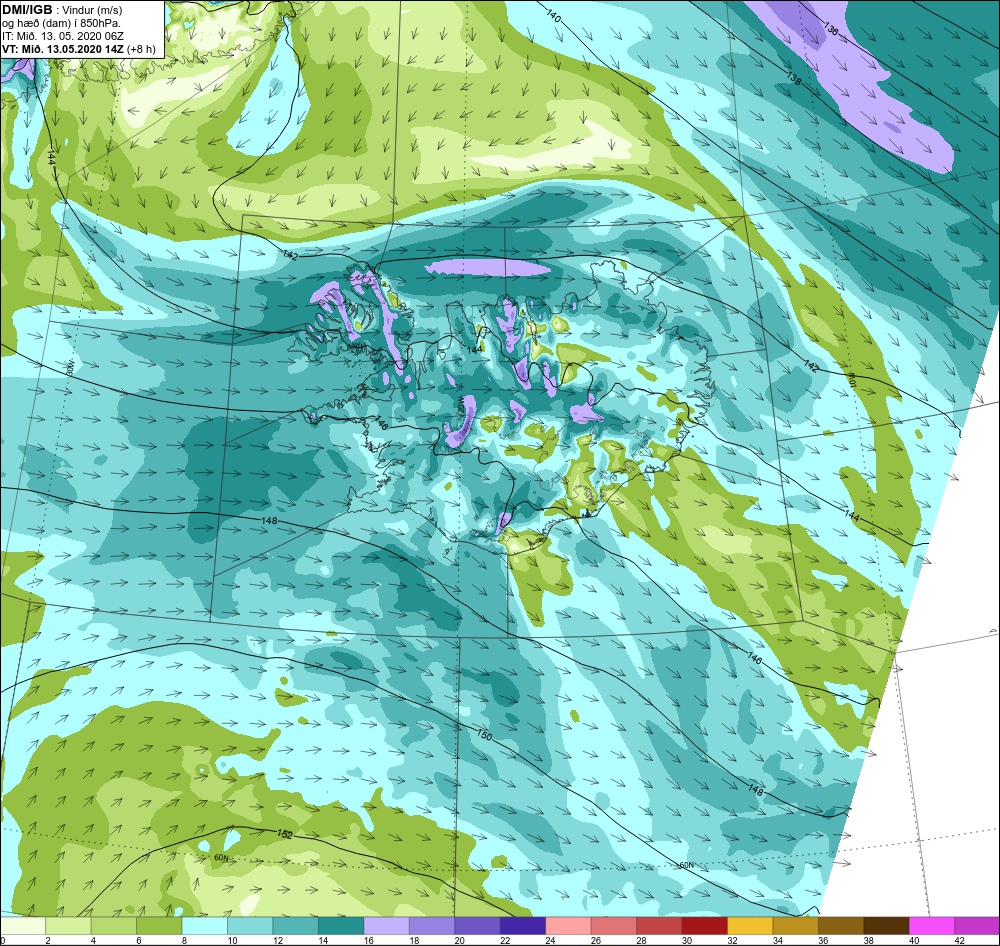Select the '152' height contour label
This screenshot has height=946, width=1000.
[x=285, y=834]
